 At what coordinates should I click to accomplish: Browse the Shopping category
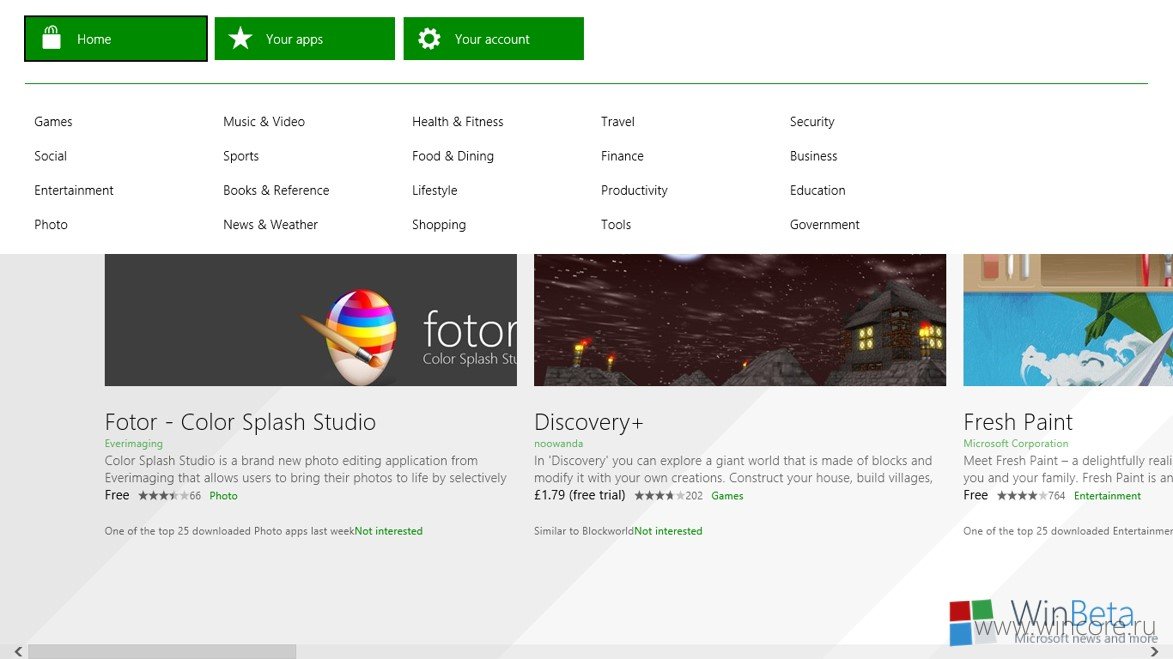(438, 224)
